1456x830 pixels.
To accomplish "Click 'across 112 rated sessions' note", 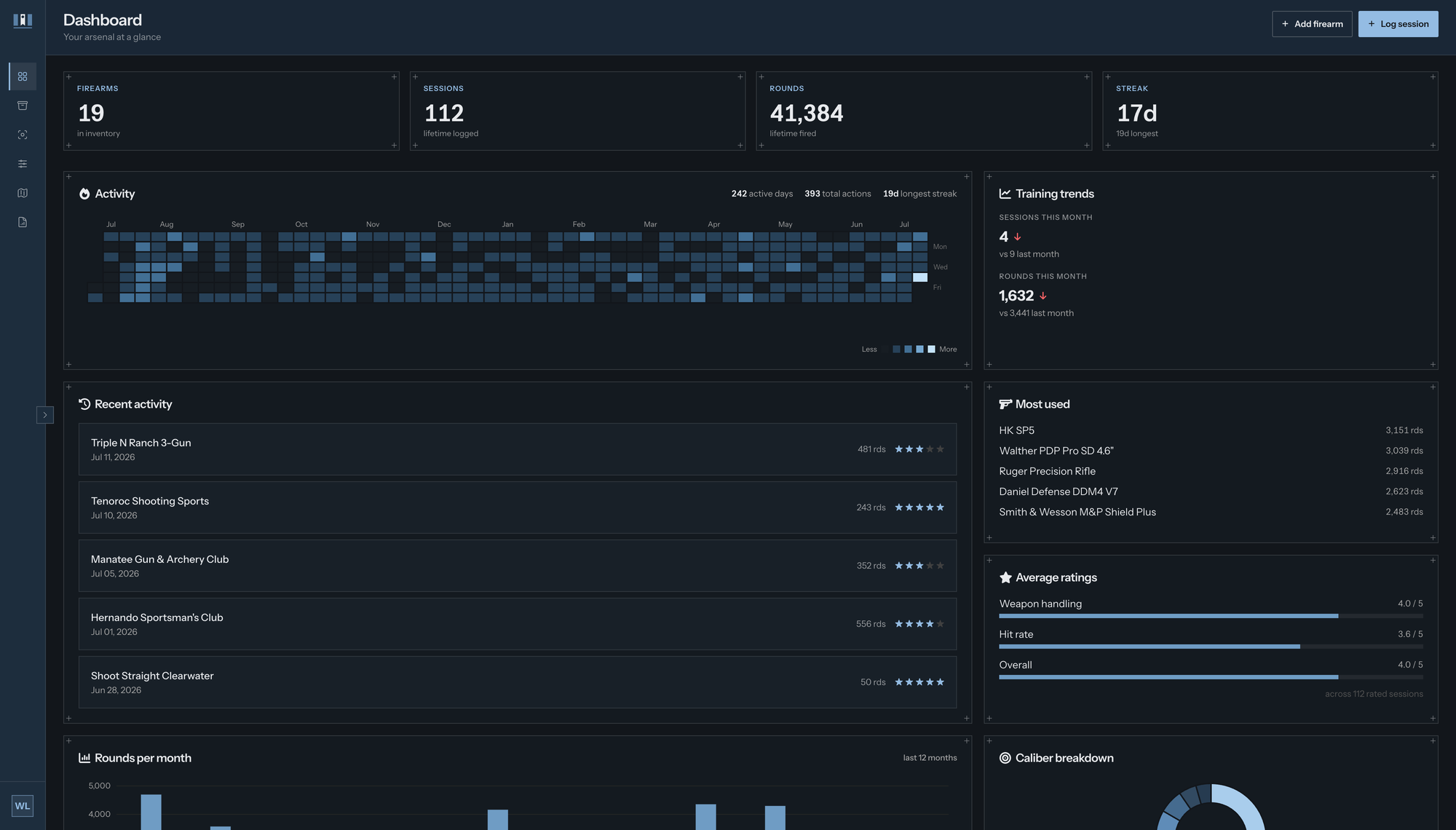I will (1374, 694).
